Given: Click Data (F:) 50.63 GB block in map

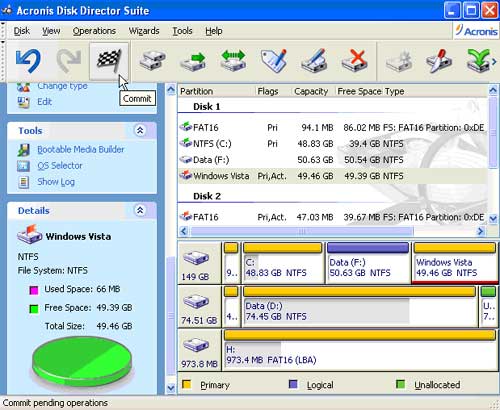Looking at the screenshot, I should pyautogui.click(x=368, y=263).
